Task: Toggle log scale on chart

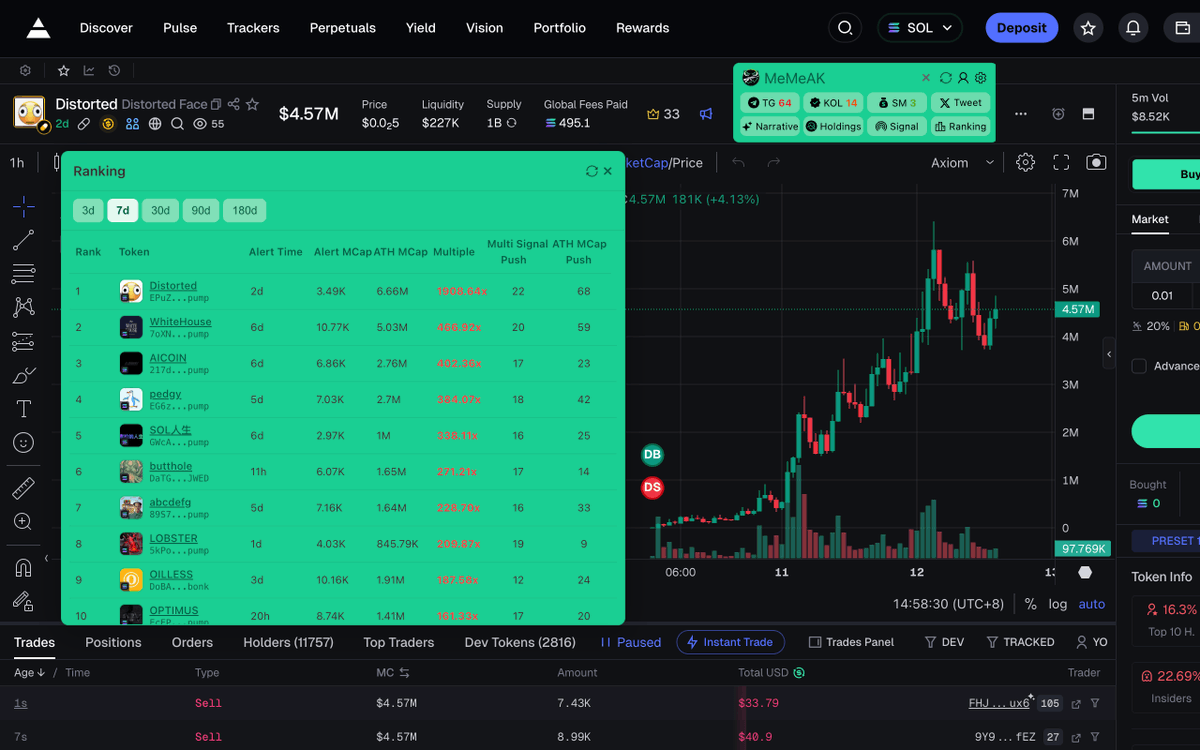Action: pyautogui.click(x=1058, y=604)
